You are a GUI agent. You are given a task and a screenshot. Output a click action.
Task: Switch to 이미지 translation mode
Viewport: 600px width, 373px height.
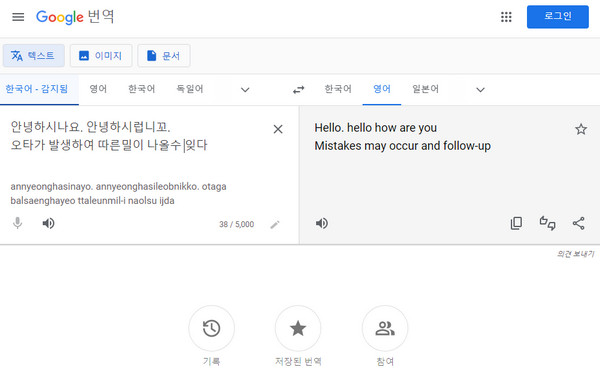(x=101, y=56)
